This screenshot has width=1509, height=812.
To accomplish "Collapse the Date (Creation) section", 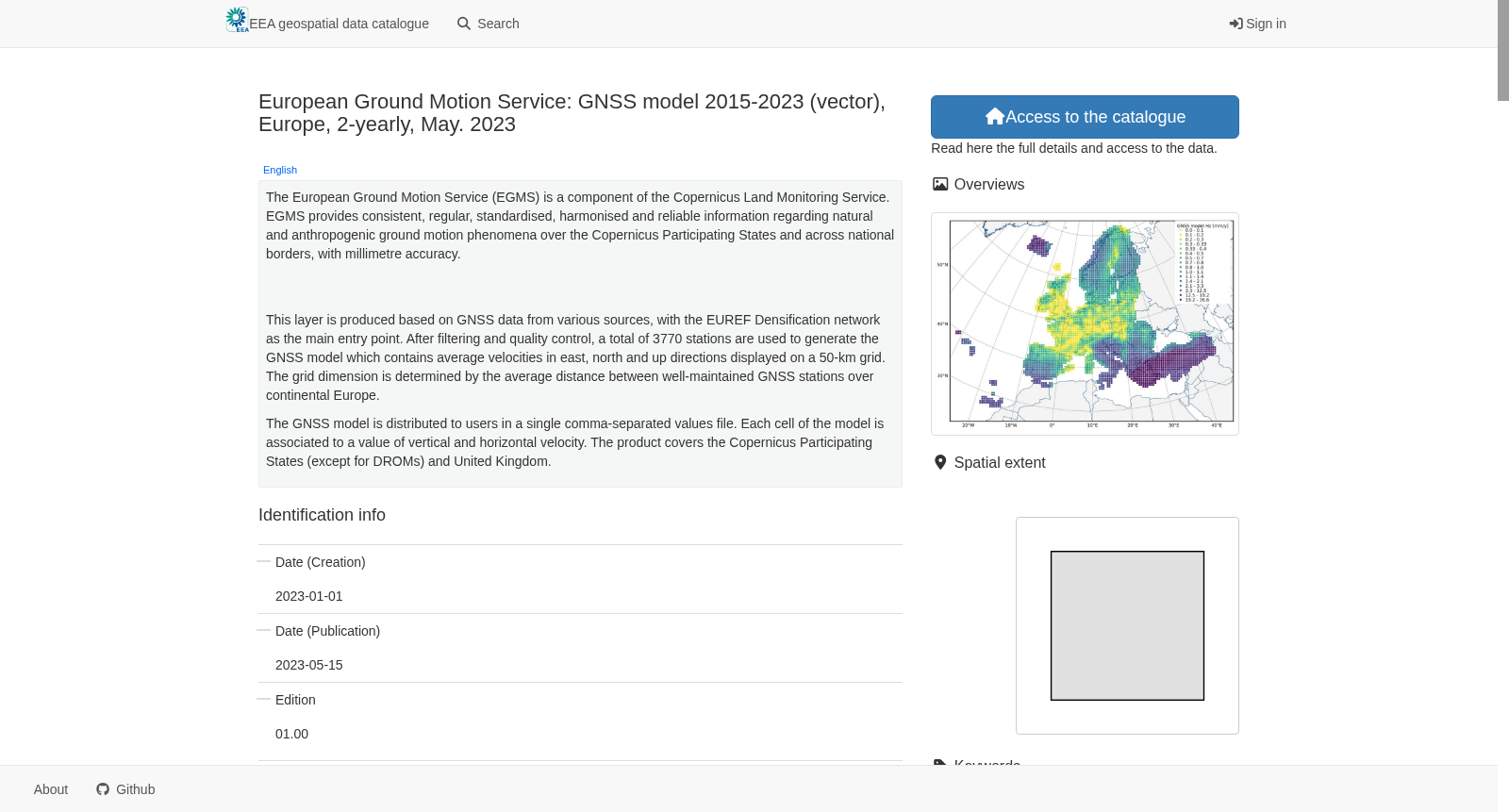I will [x=264, y=561].
